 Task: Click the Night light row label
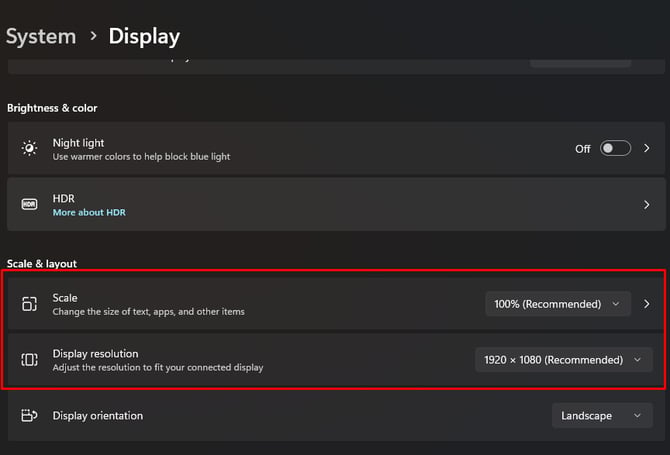pos(78,143)
